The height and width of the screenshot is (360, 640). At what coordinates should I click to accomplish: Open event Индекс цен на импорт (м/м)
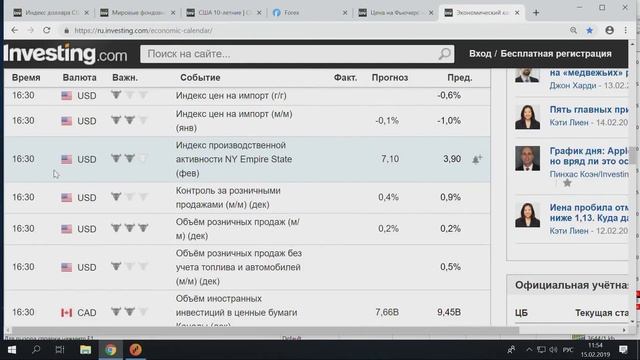234,121
